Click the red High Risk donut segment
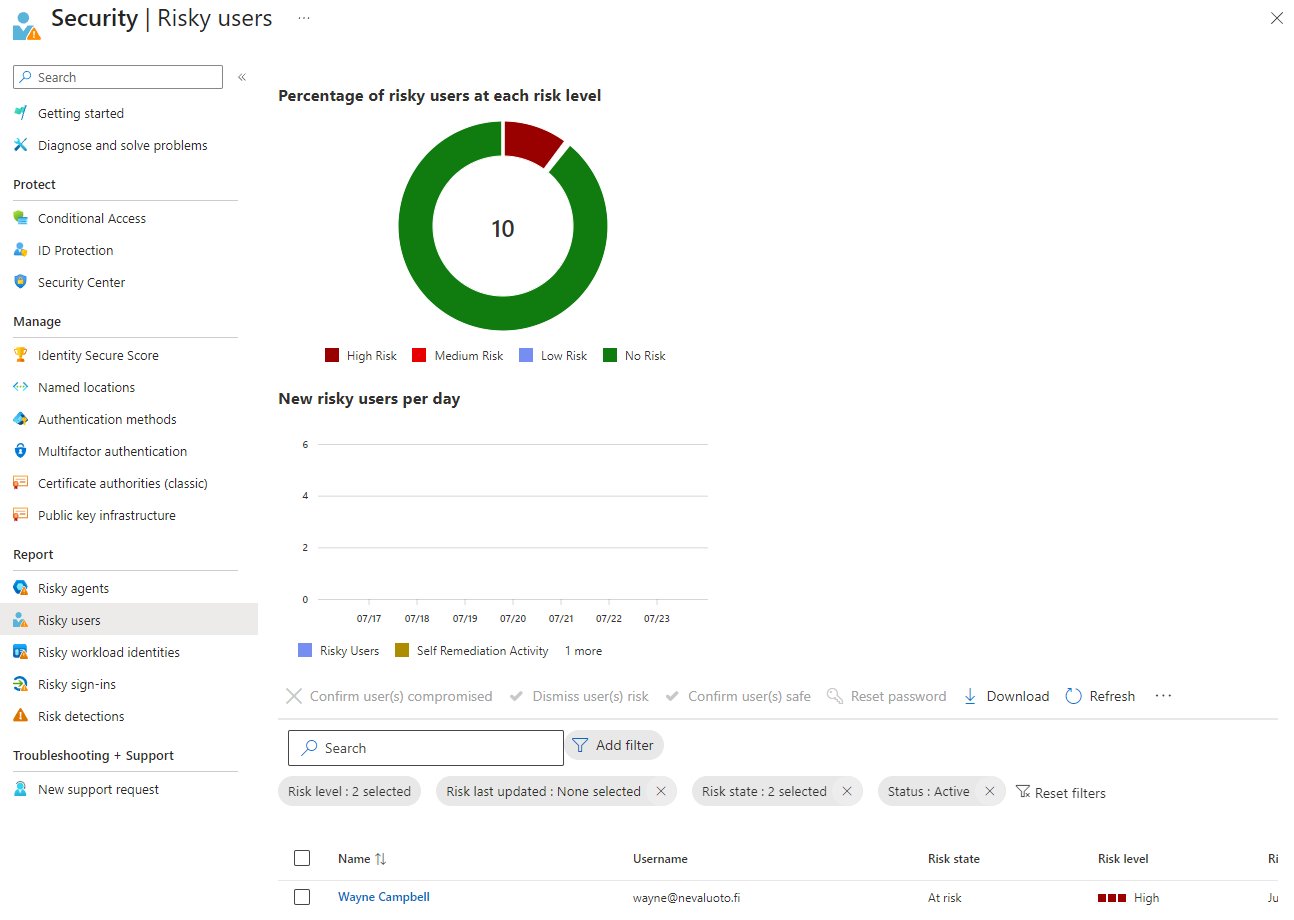The width and height of the screenshot is (1294, 920). click(532, 142)
